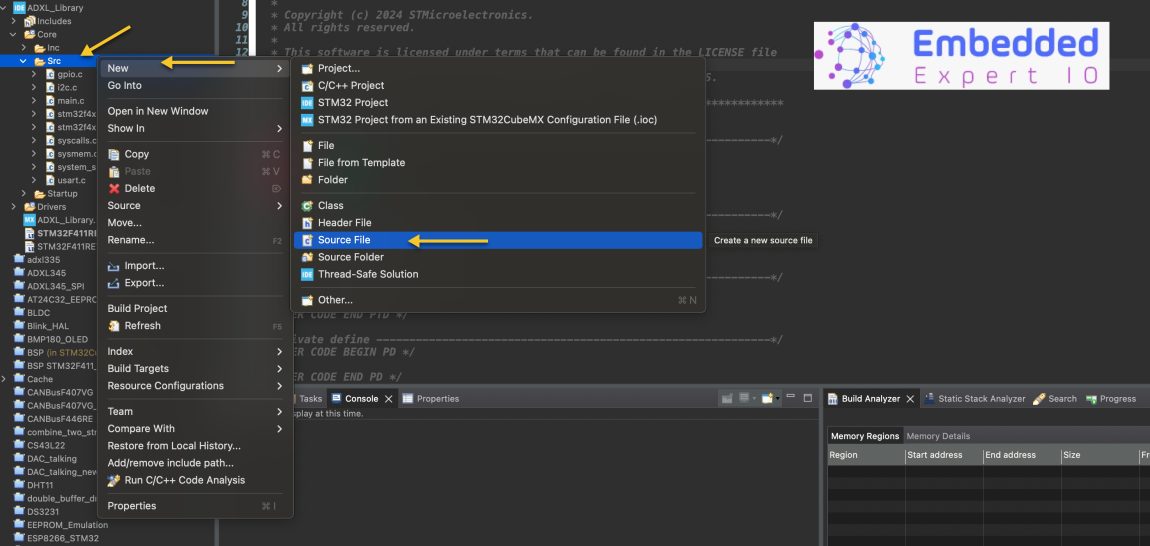Image resolution: width=1150 pixels, height=546 pixels.
Task: Open the Static Stack Analyzer tab
Action: coord(974,399)
